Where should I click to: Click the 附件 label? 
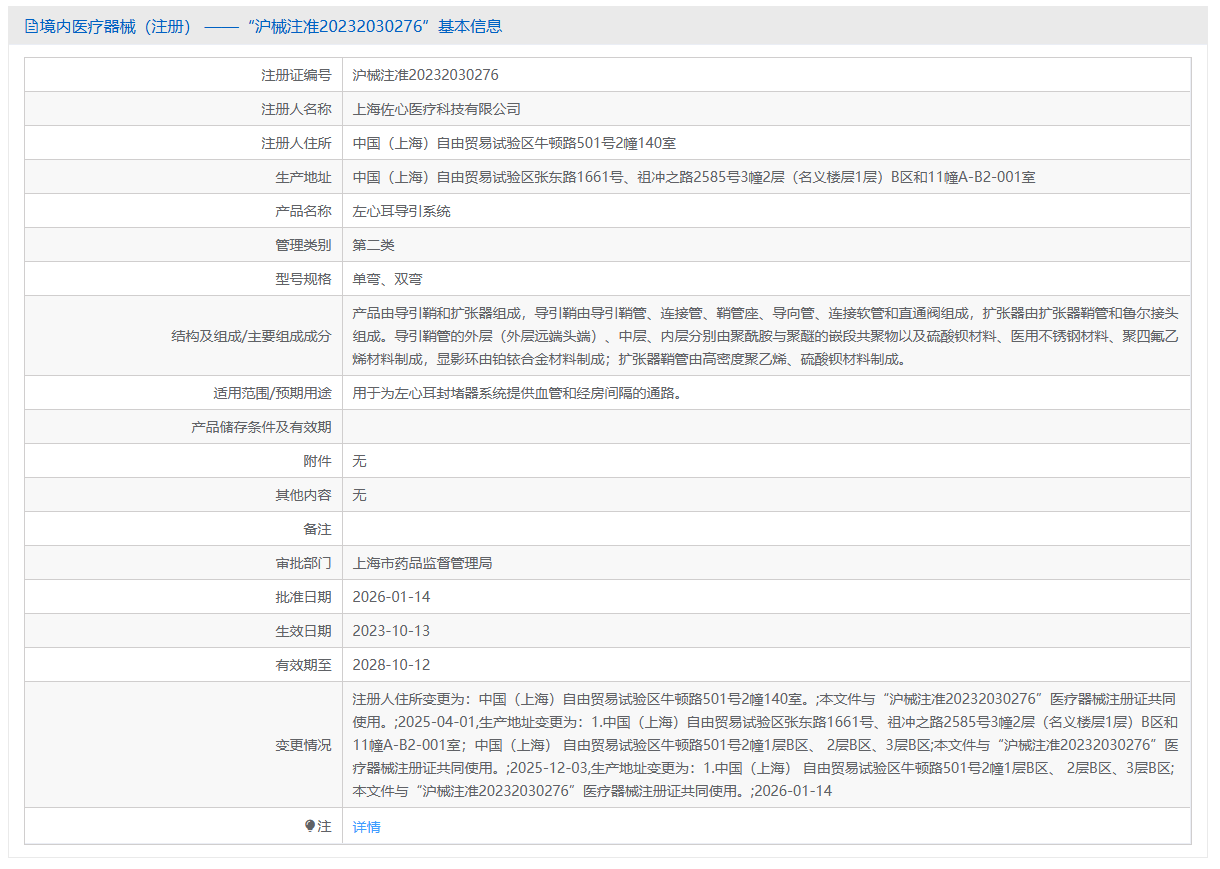(x=317, y=461)
